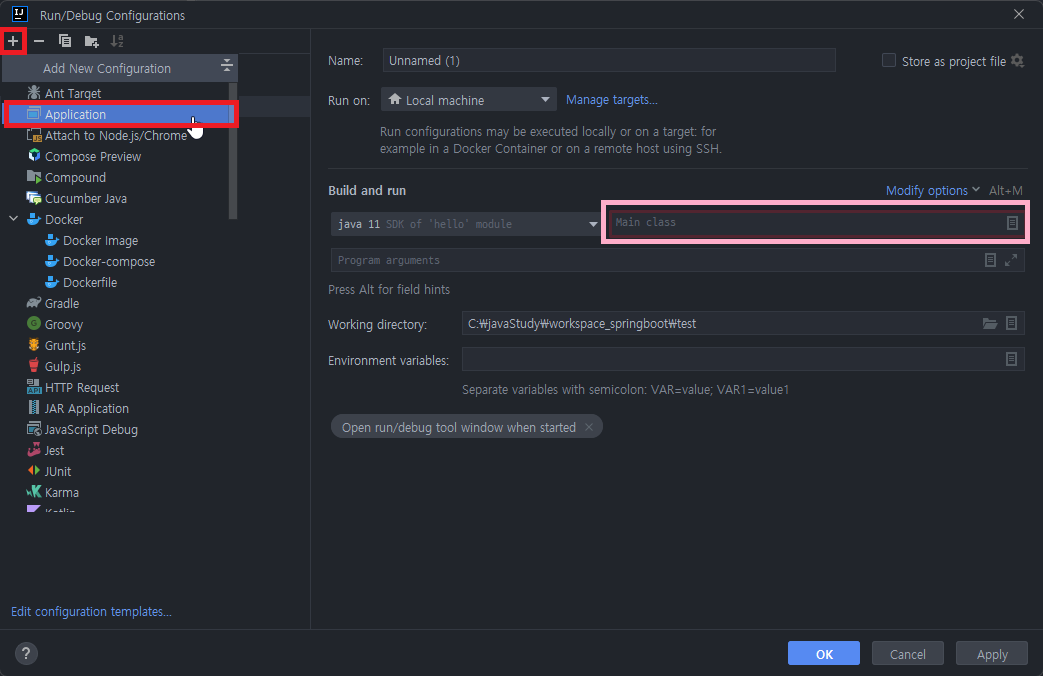Select Docker Image configuration
The image size is (1043, 676).
click(x=100, y=241)
